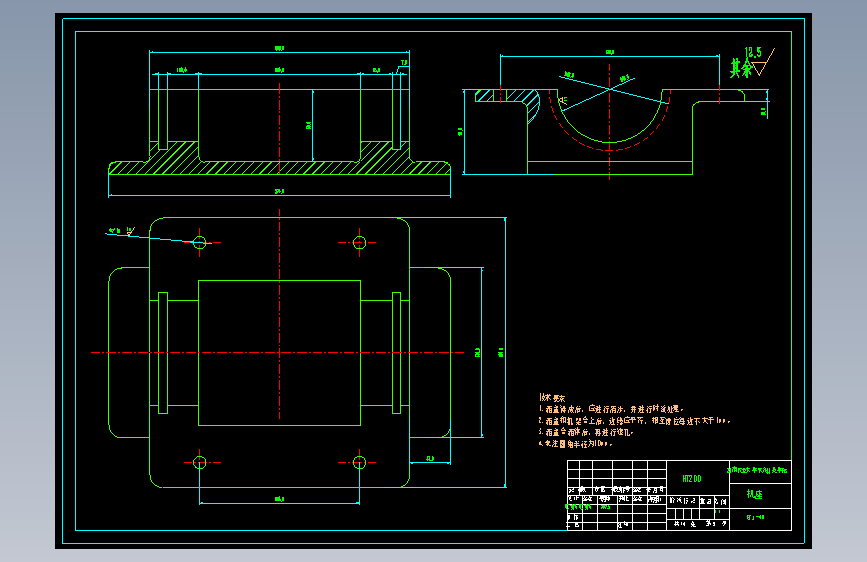Screen dimensions: 867x562
Task: Select the 其余 surface finish note
Action: [741, 68]
